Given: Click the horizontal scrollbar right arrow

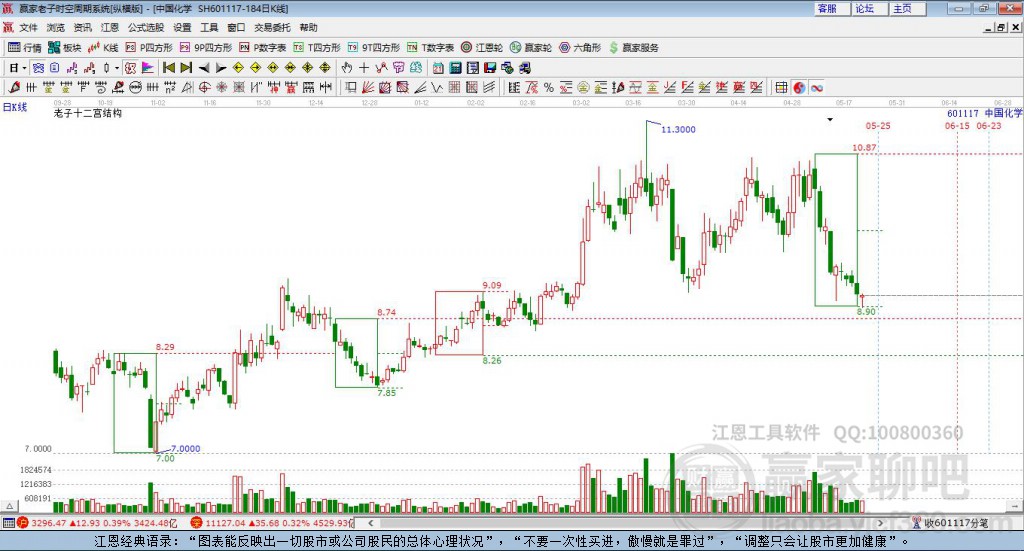Looking at the screenshot, I should (x=880, y=523).
